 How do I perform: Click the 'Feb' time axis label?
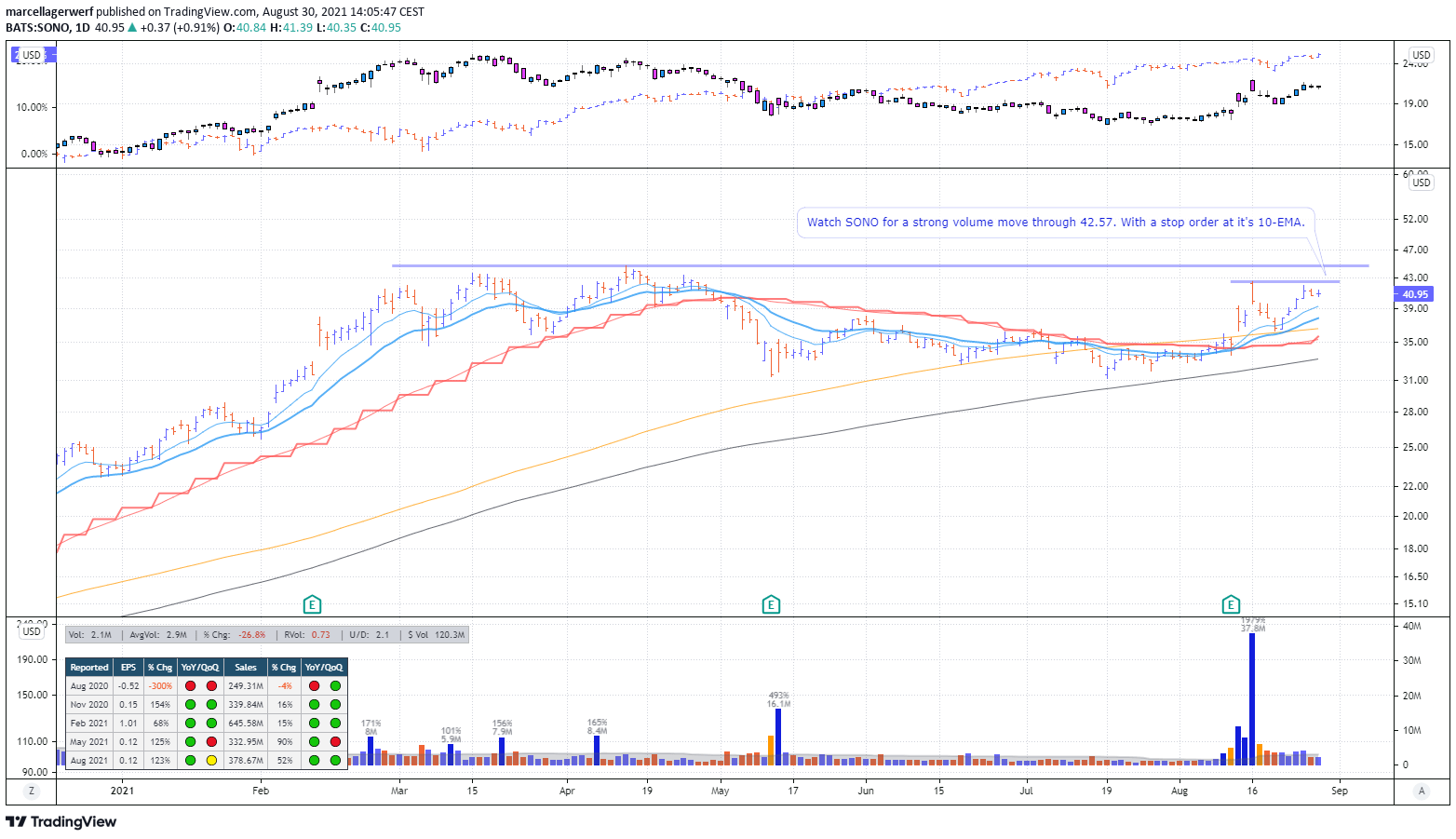(x=260, y=792)
